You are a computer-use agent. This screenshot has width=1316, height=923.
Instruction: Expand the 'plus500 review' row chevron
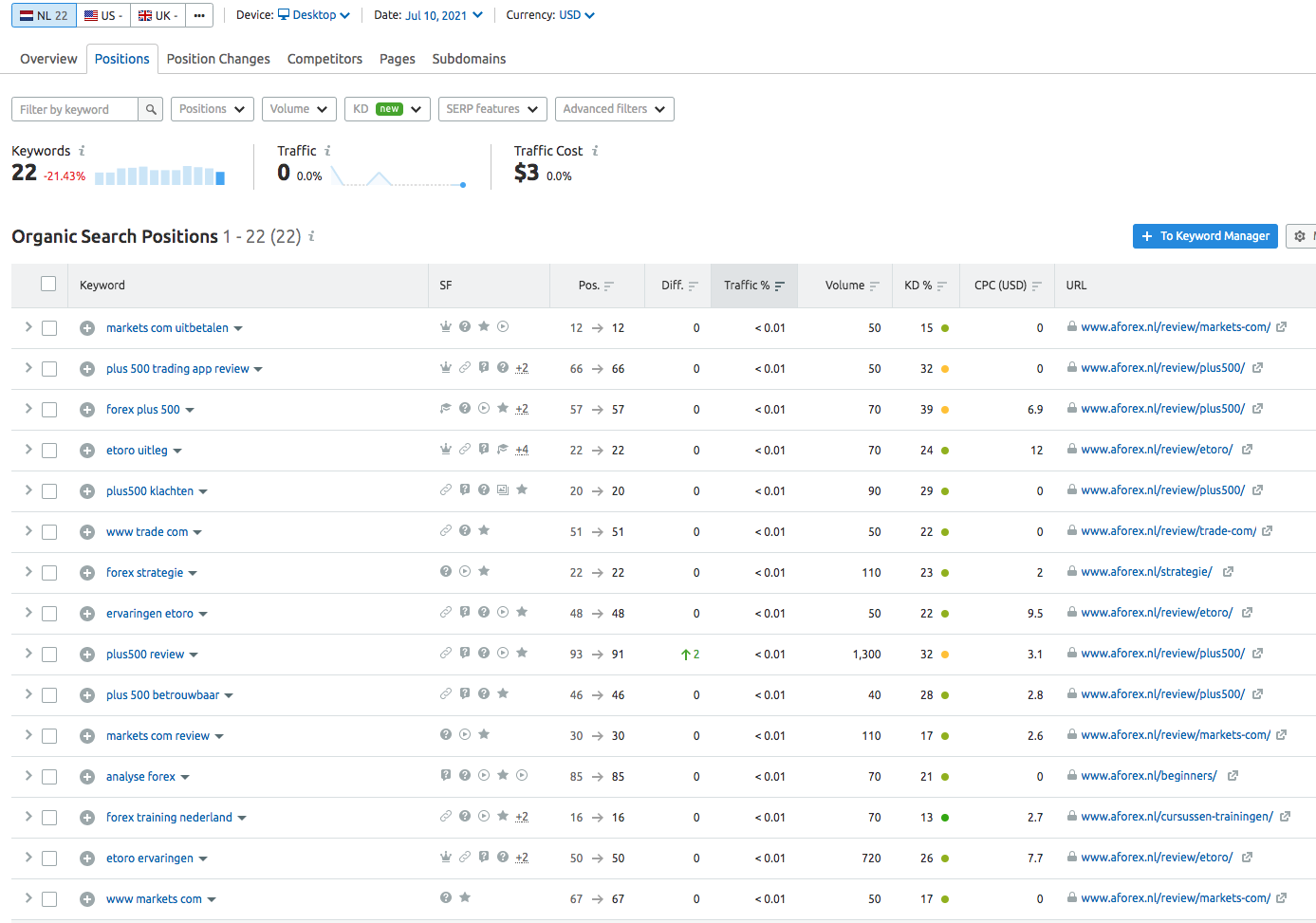pyautogui.click(x=28, y=654)
